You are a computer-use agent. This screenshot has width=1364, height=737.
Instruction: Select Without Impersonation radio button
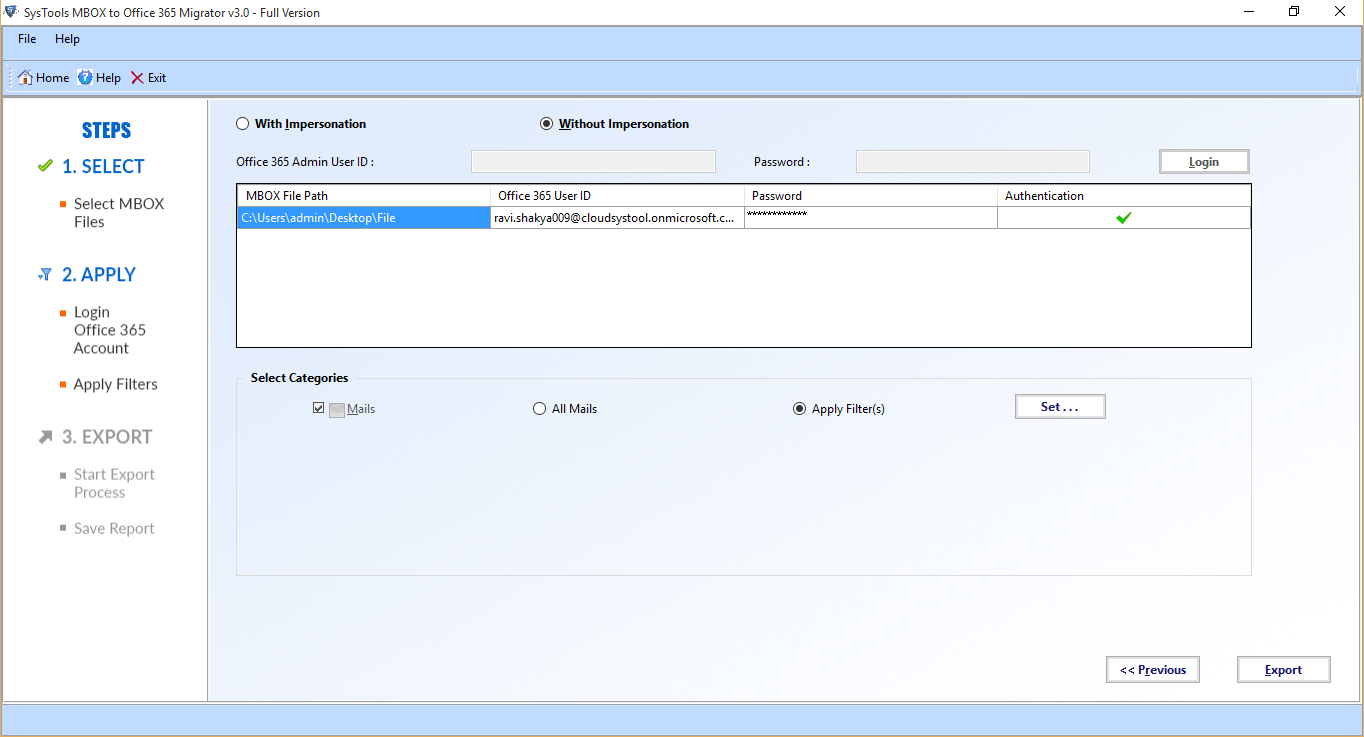[x=546, y=124]
